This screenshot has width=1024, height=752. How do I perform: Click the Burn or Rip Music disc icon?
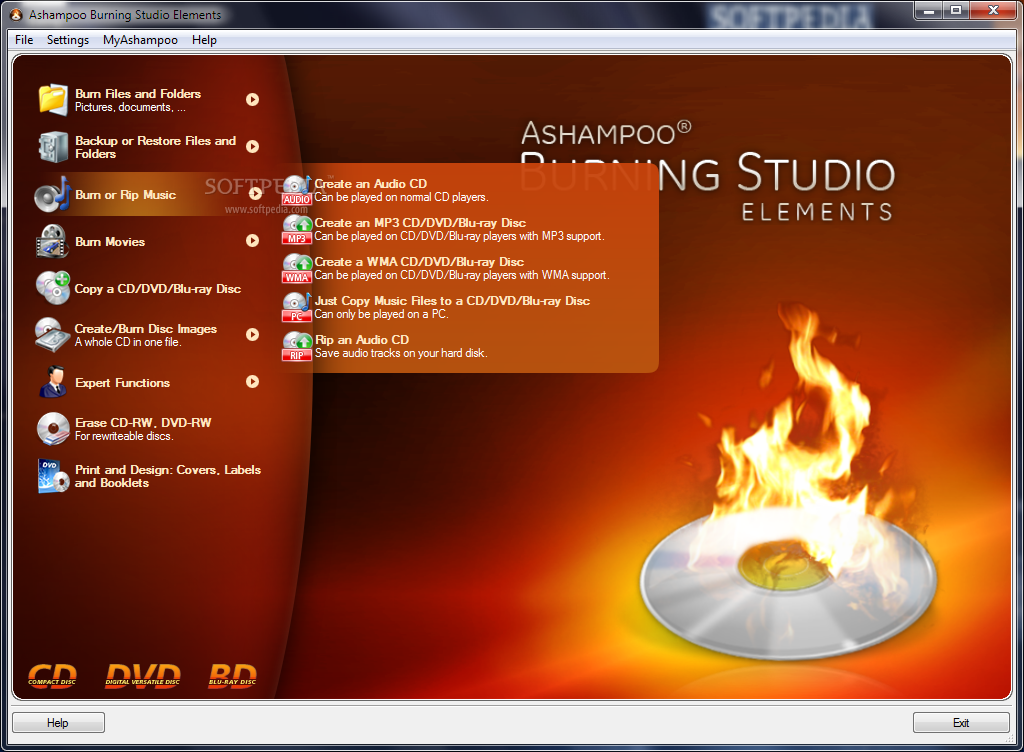[53, 194]
